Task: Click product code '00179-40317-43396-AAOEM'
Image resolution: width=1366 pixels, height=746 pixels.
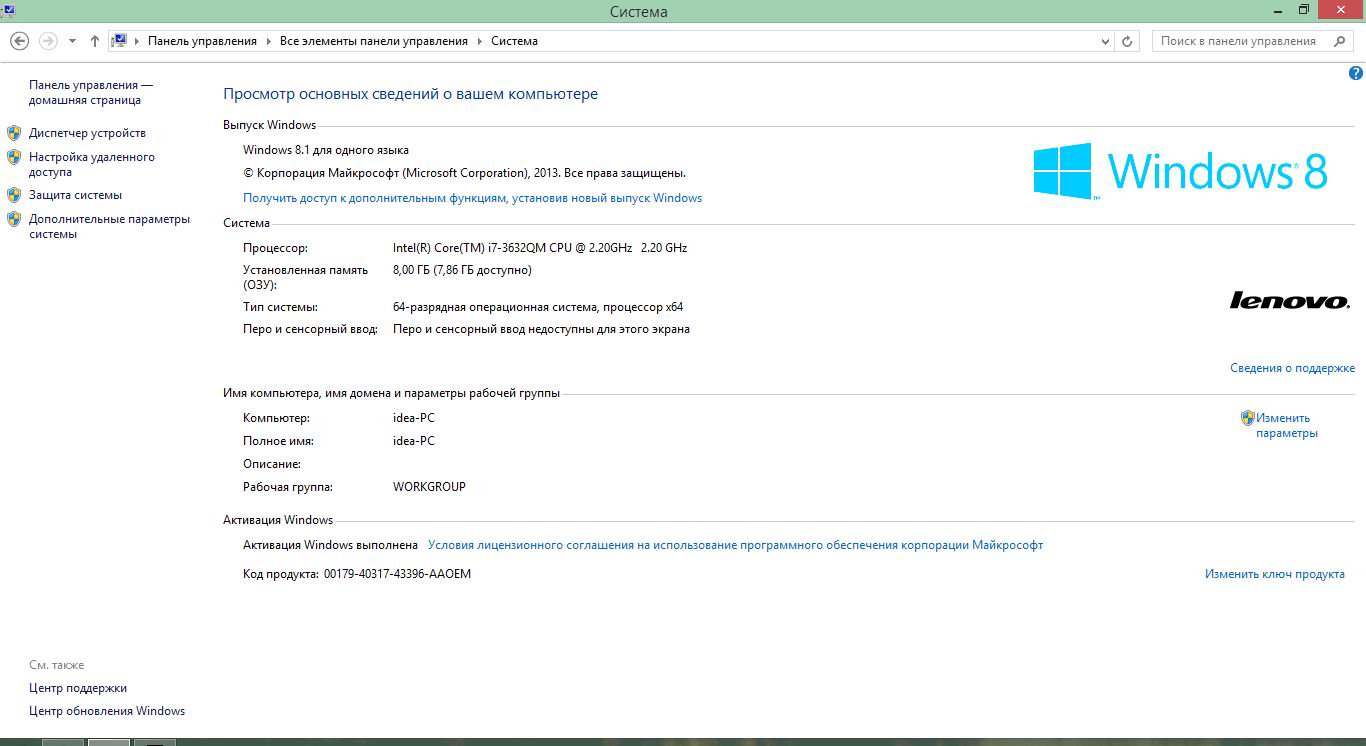Action: click(x=397, y=574)
